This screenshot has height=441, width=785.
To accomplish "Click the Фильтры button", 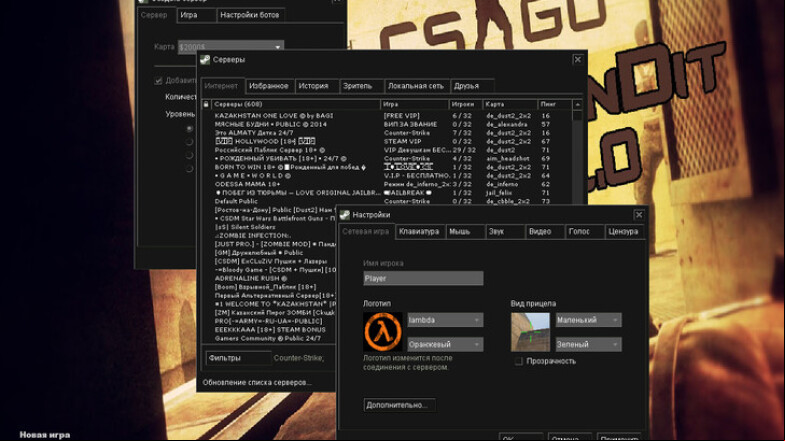I will (x=238, y=358).
